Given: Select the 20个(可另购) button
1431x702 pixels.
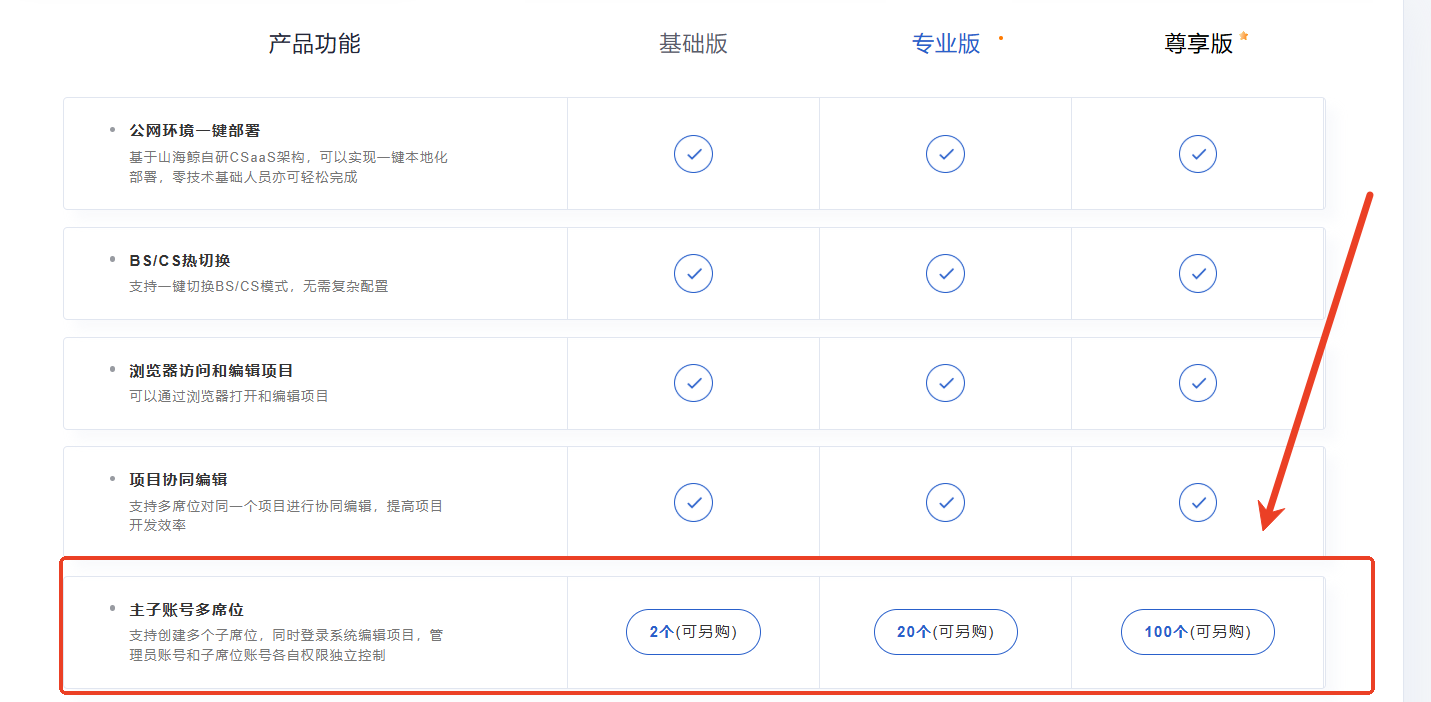Looking at the screenshot, I should click(945, 632).
